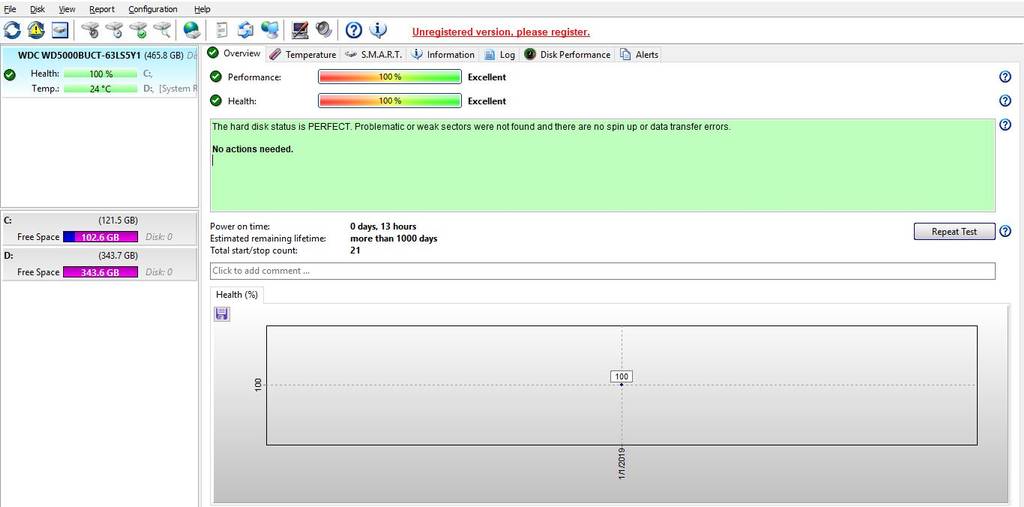Switch to the Disk Performance tab
Screen dimensions: 1024x507
click(568, 54)
